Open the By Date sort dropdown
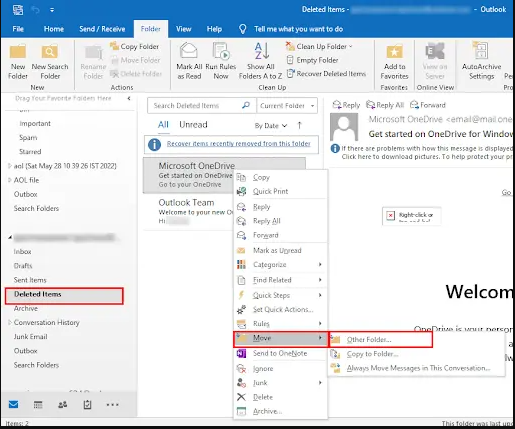 pyautogui.click(x=271, y=126)
